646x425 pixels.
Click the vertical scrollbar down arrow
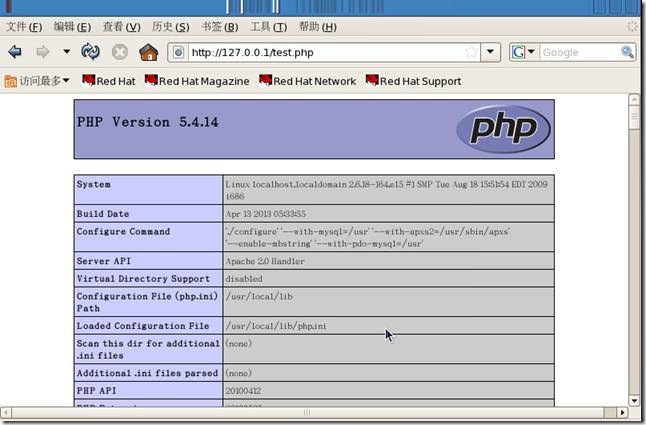pos(634,400)
